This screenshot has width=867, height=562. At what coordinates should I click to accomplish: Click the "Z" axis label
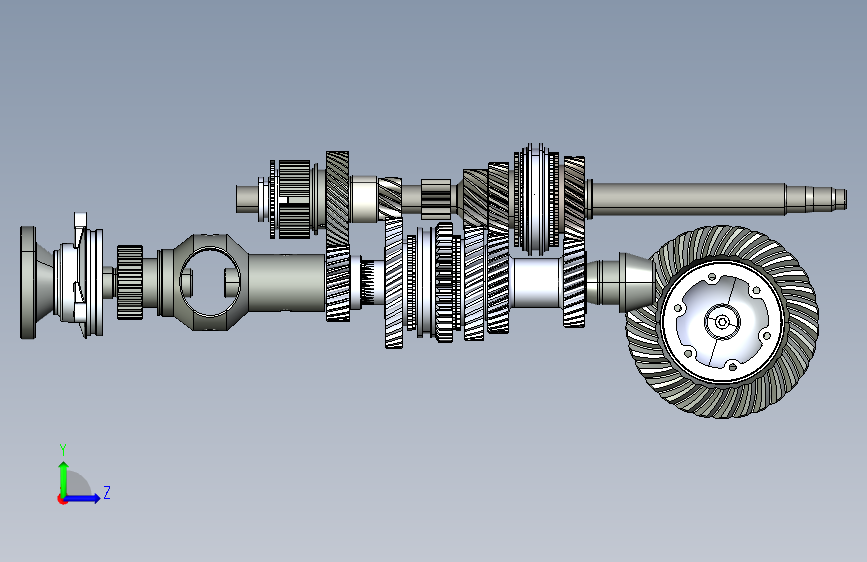click(x=107, y=492)
